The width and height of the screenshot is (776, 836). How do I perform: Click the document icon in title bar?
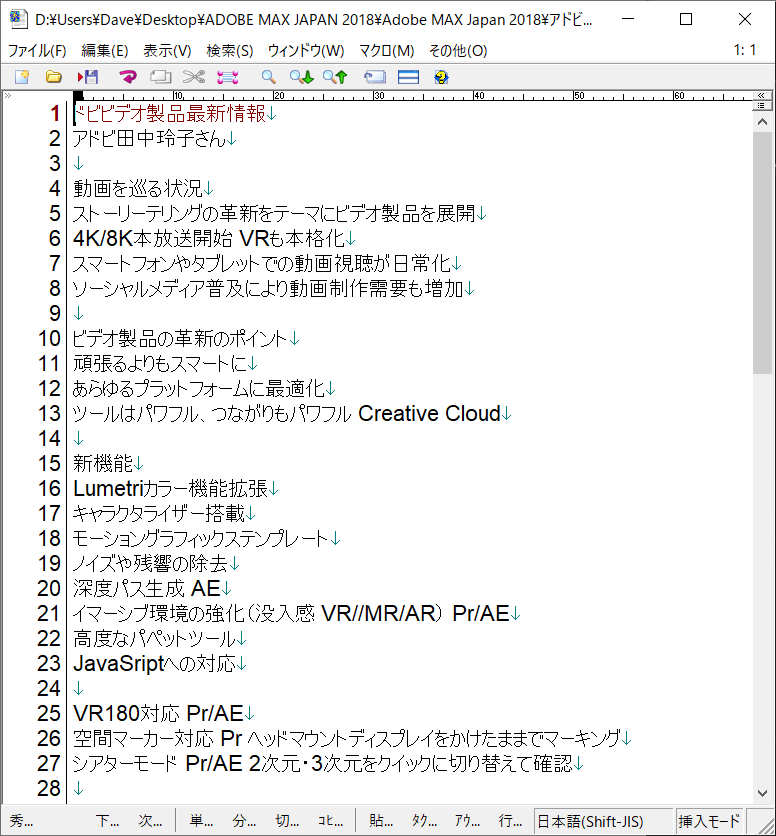click(19, 19)
